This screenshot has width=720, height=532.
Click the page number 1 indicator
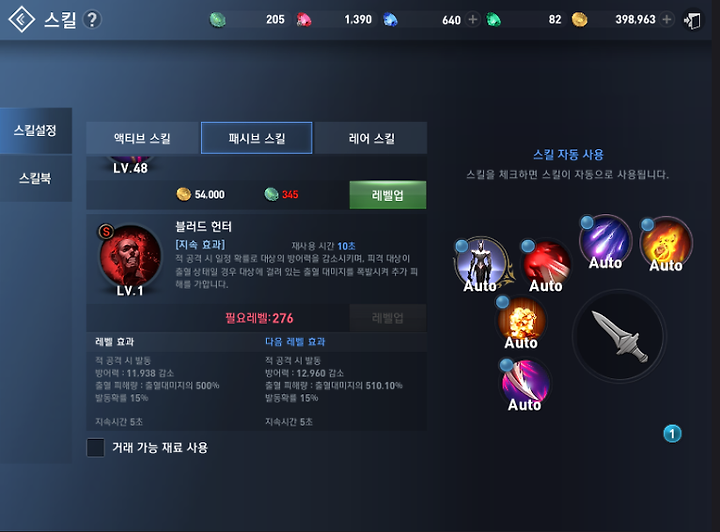(x=672, y=434)
